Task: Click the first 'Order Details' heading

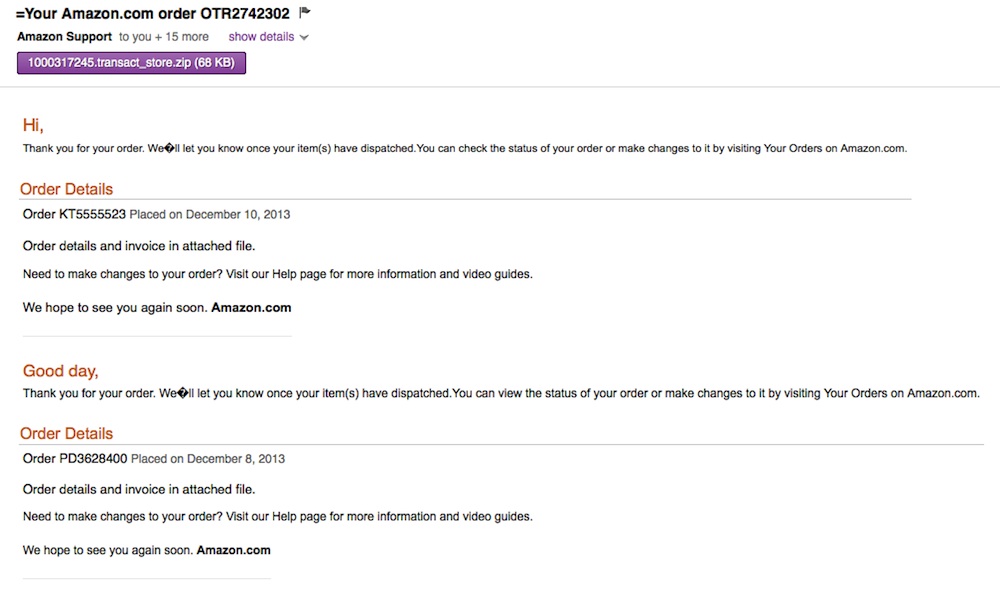Action: (66, 189)
